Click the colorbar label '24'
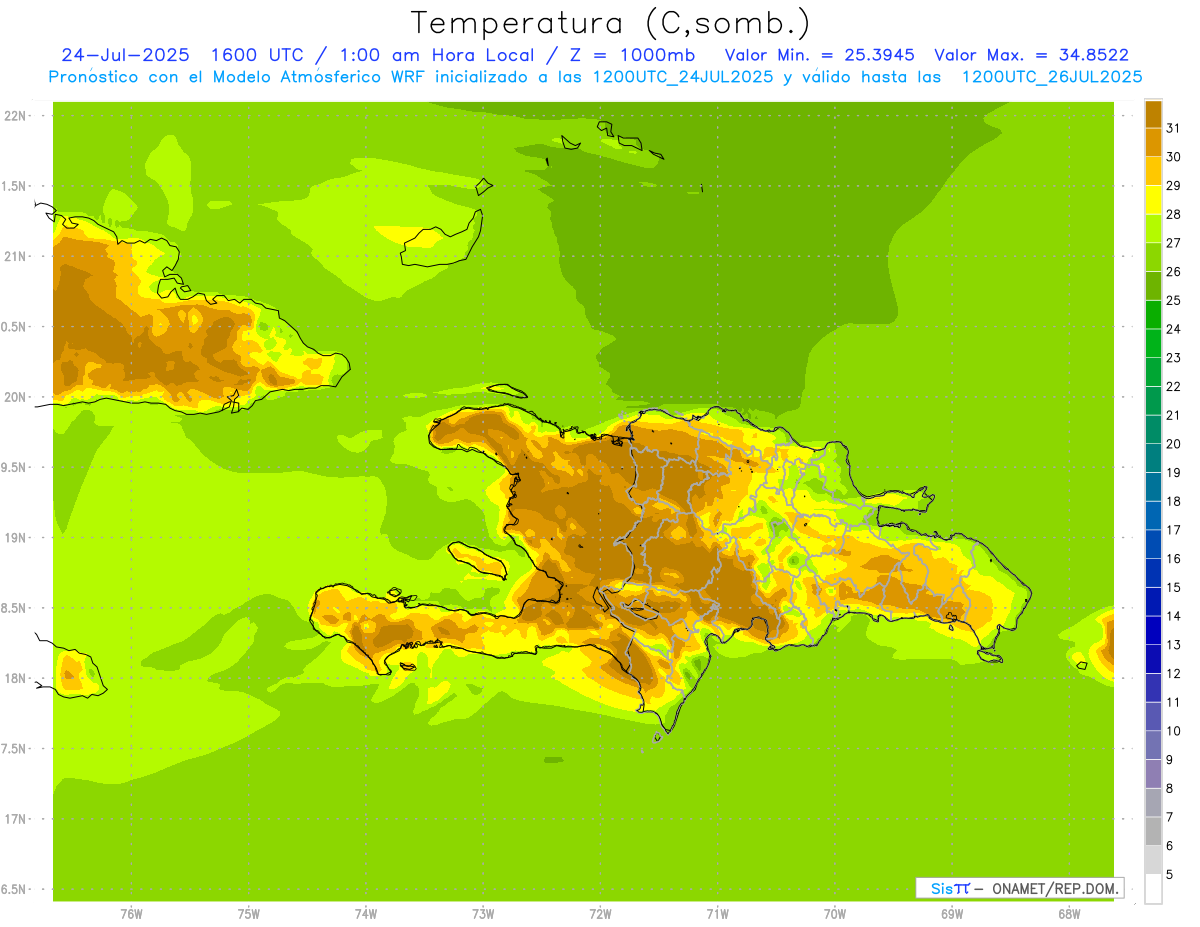Viewport: 1200px width, 927px height. pos(1173,329)
